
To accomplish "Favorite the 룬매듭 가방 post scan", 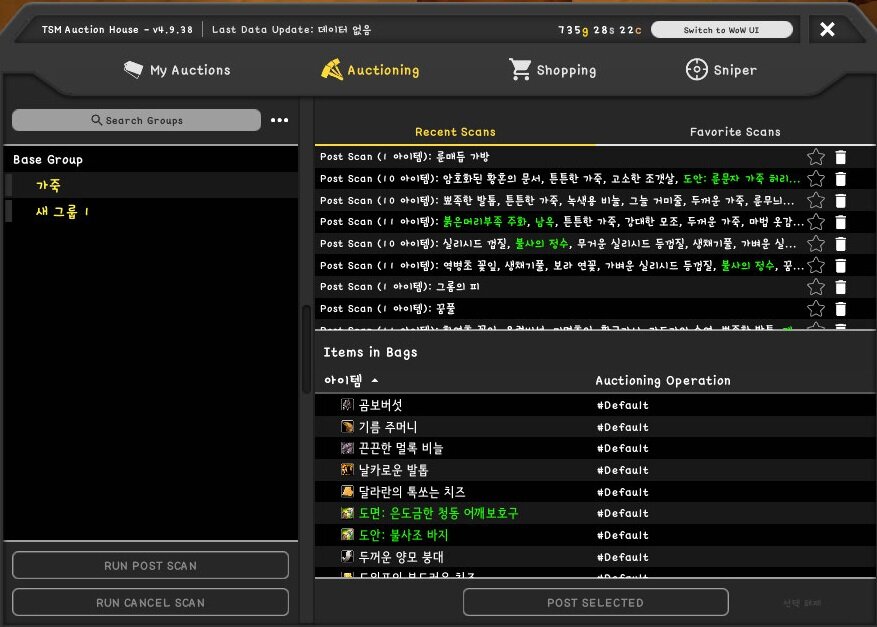I will tap(816, 157).
